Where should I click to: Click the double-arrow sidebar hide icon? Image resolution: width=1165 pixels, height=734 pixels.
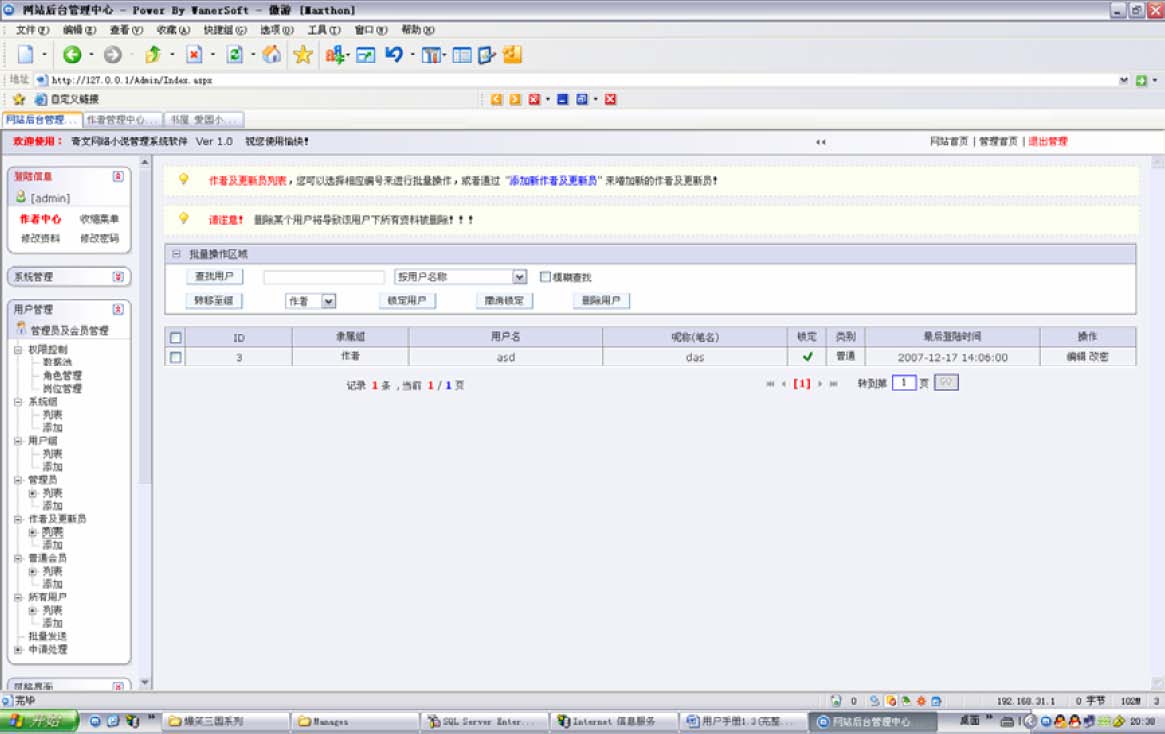coord(820,142)
